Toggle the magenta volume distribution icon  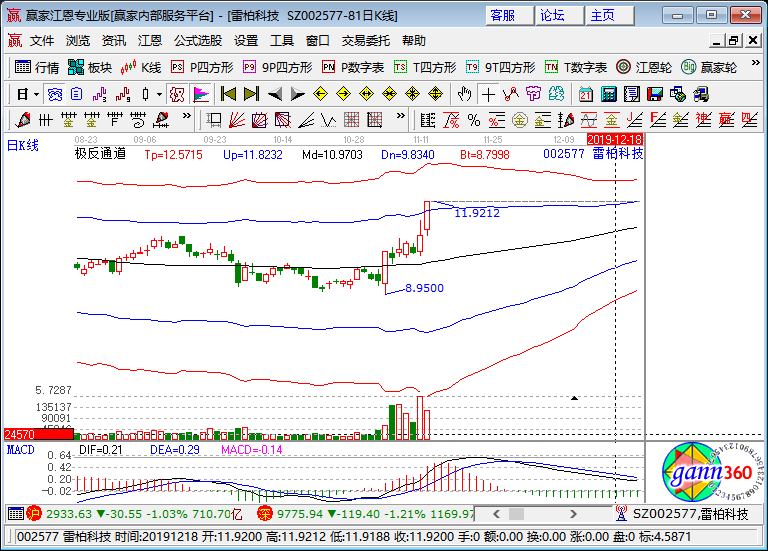tap(201, 94)
